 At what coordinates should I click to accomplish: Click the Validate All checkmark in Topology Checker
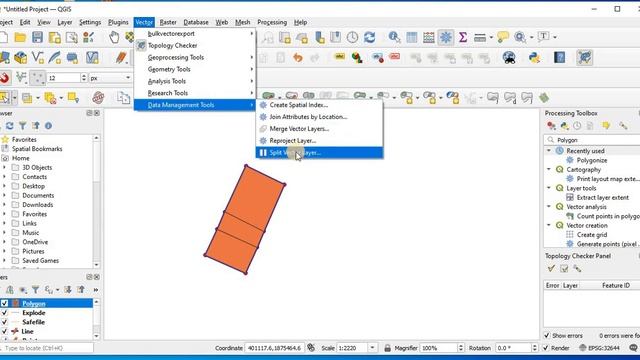[x=551, y=269]
